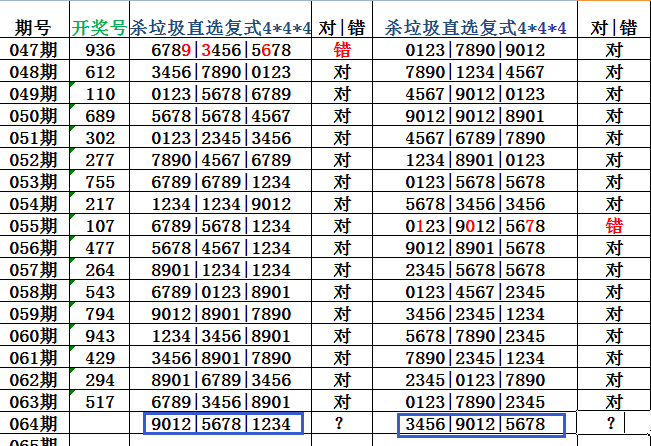The image size is (651, 446).
Task: Click draw number 302
Action: (x=100, y=138)
